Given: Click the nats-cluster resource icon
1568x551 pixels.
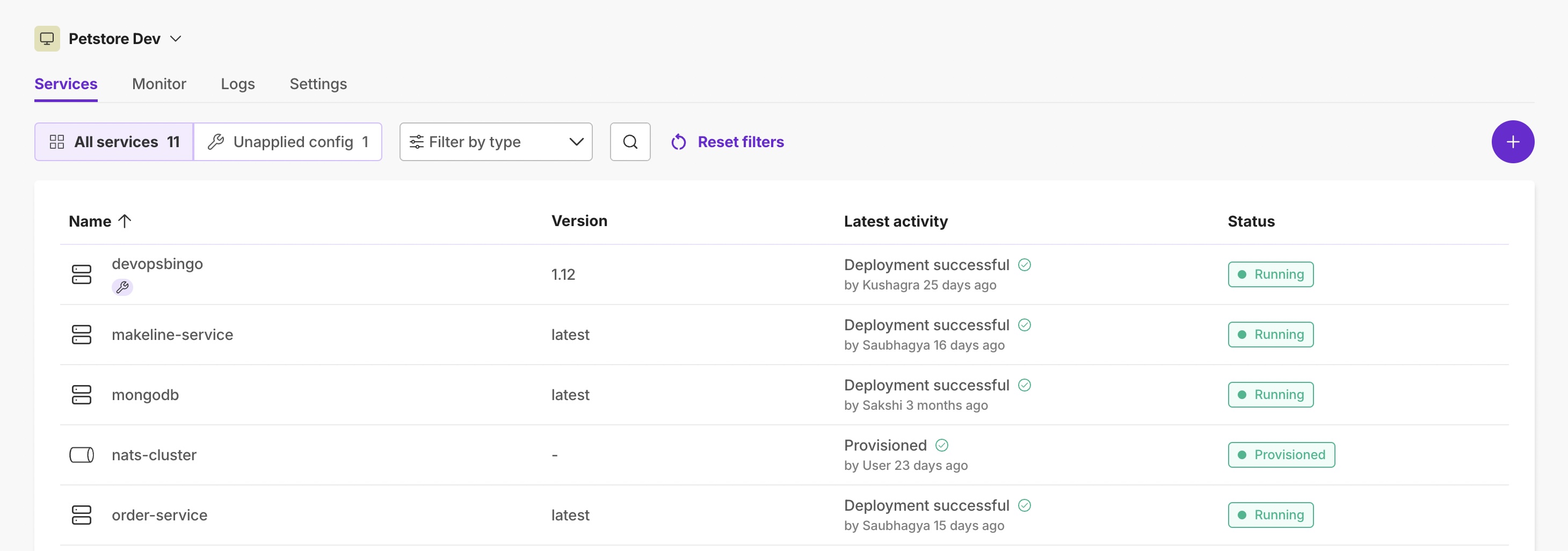Looking at the screenshot, I should (x=82, y=455).
